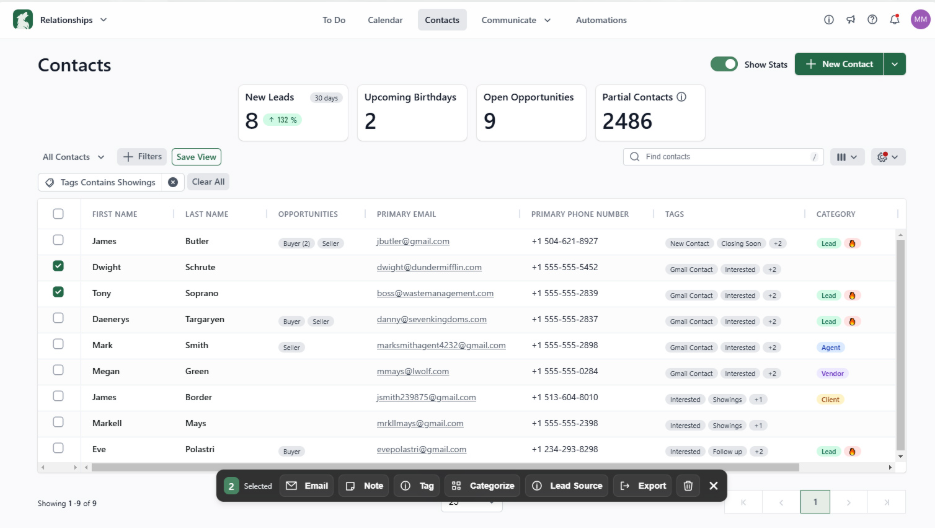935x528 pixels.
Task: Click the flame icon in Eve Polastri row
Action: coord(852,452)
